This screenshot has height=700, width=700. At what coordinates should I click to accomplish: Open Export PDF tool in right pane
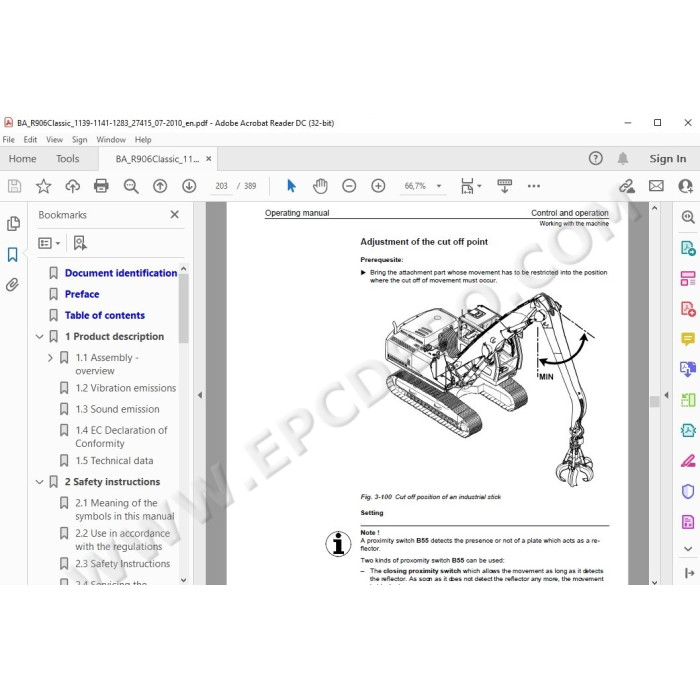point(688,248)
